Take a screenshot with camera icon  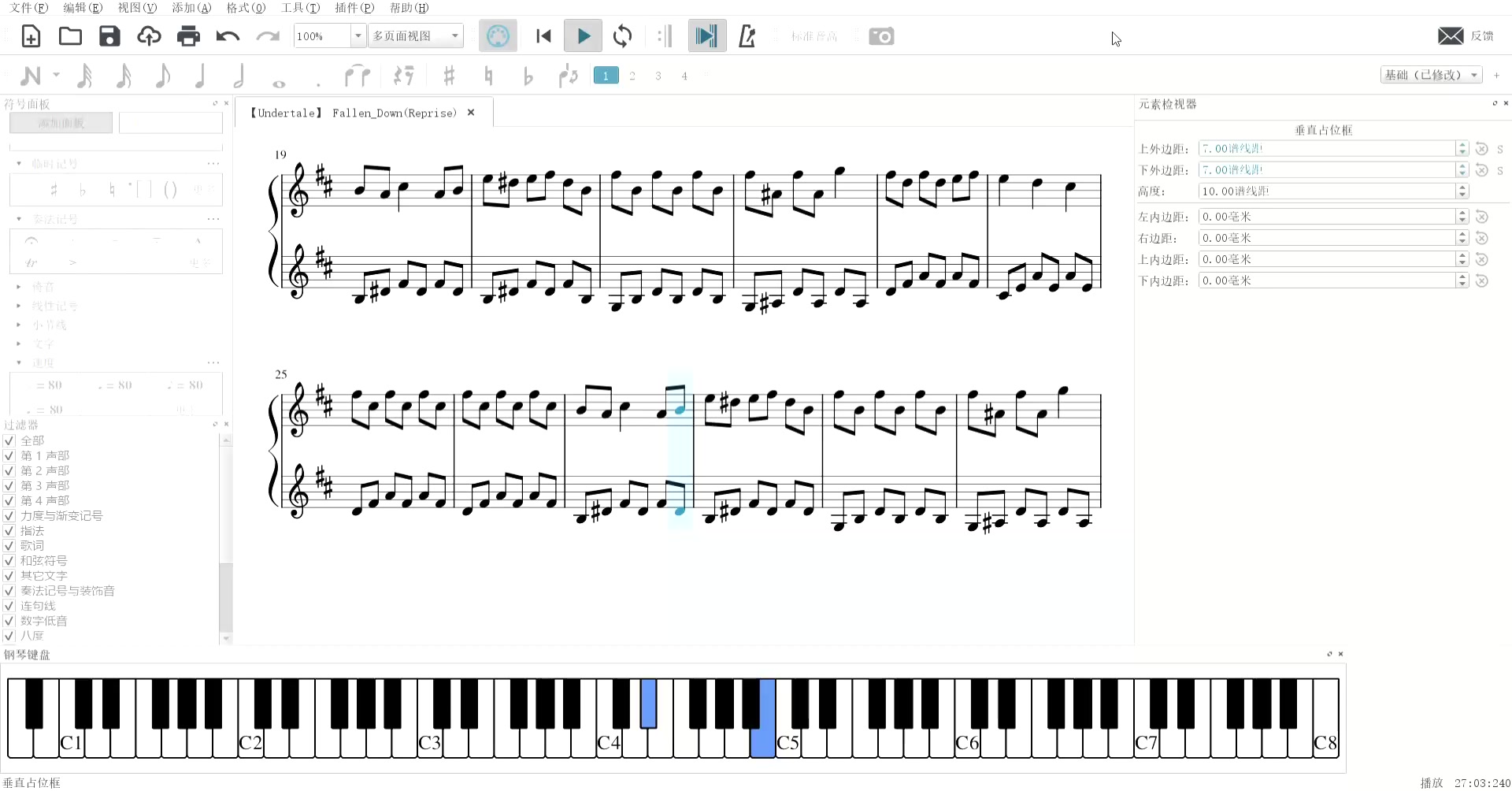(881, 36)
